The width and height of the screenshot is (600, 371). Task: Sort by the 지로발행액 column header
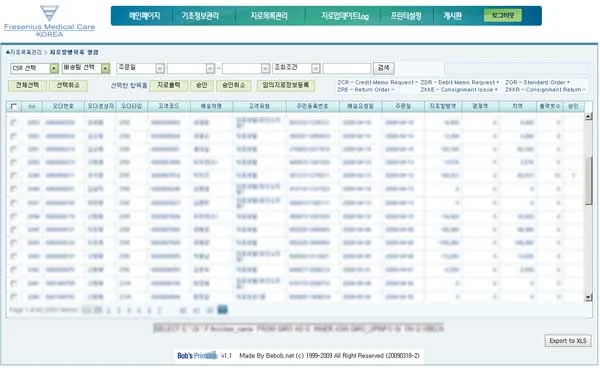(x=443, y=107)
